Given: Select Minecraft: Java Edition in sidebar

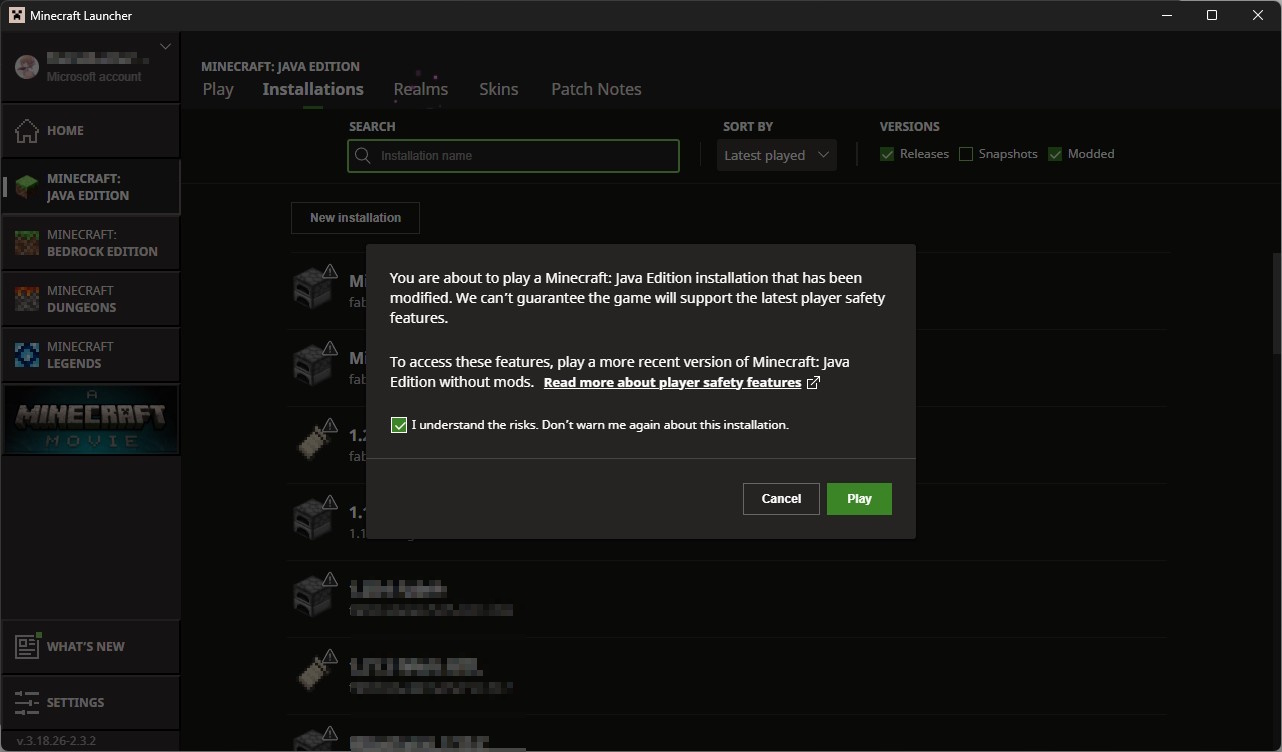Looking at the screenshot, I should 91,187.
